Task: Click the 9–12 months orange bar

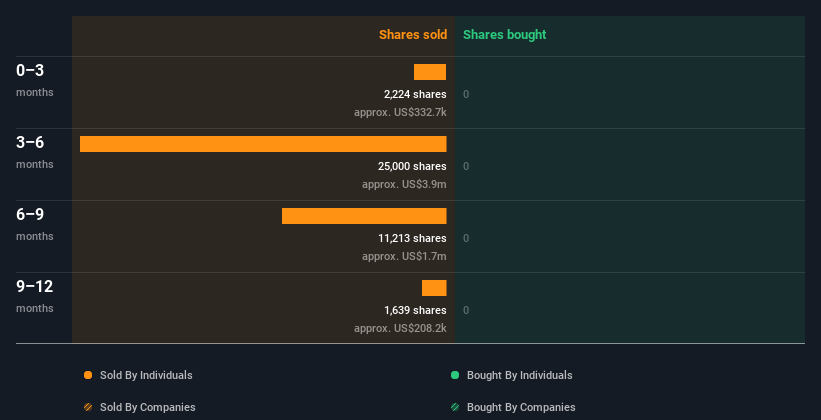Action: (434, 288)
